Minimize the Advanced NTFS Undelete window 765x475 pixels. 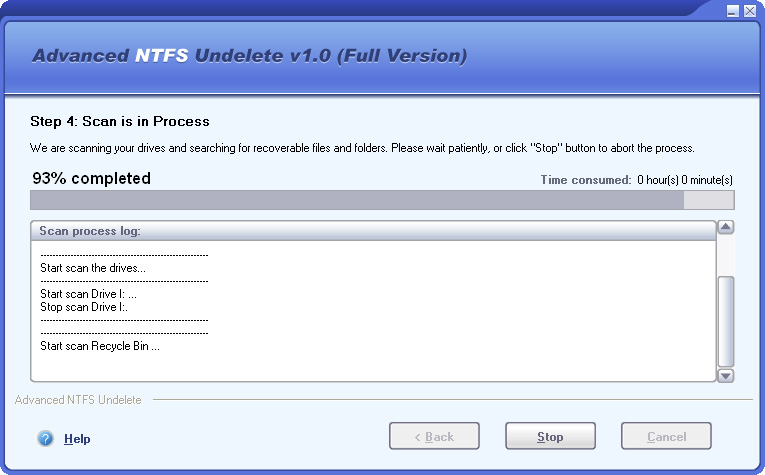[x=733, y=10]
